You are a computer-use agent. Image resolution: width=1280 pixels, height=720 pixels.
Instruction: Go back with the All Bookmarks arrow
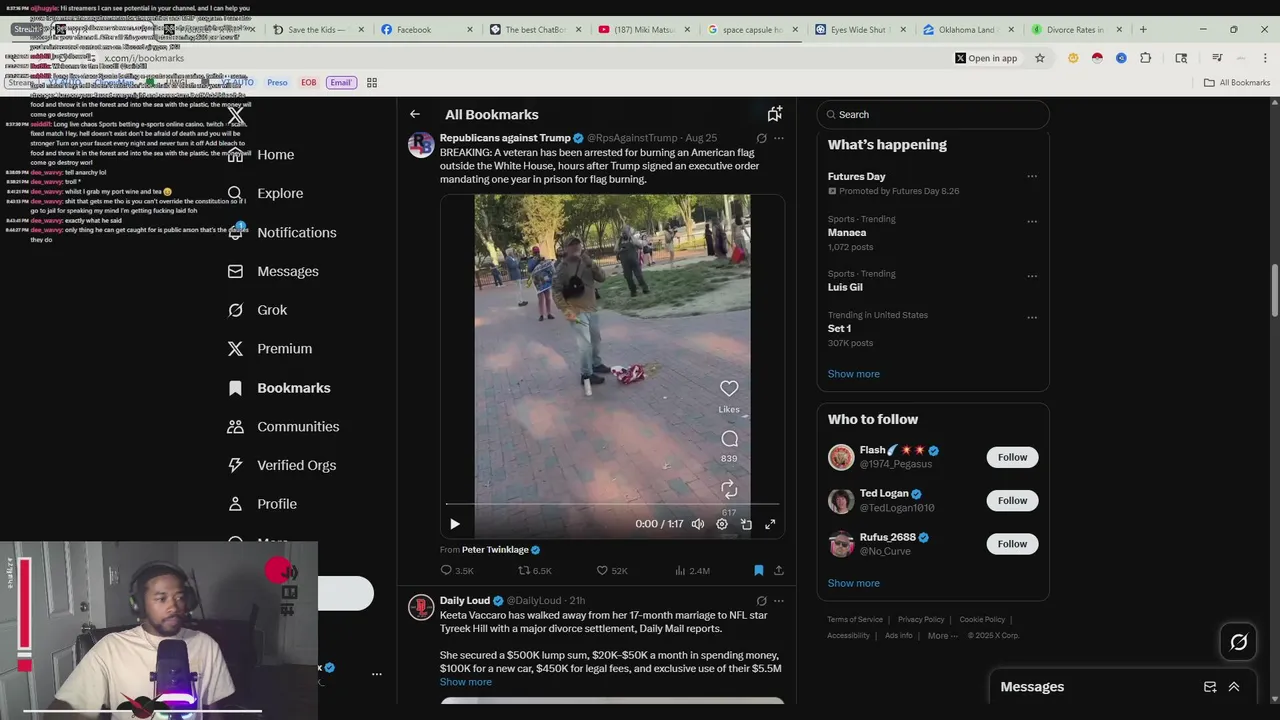coord(415,114)
